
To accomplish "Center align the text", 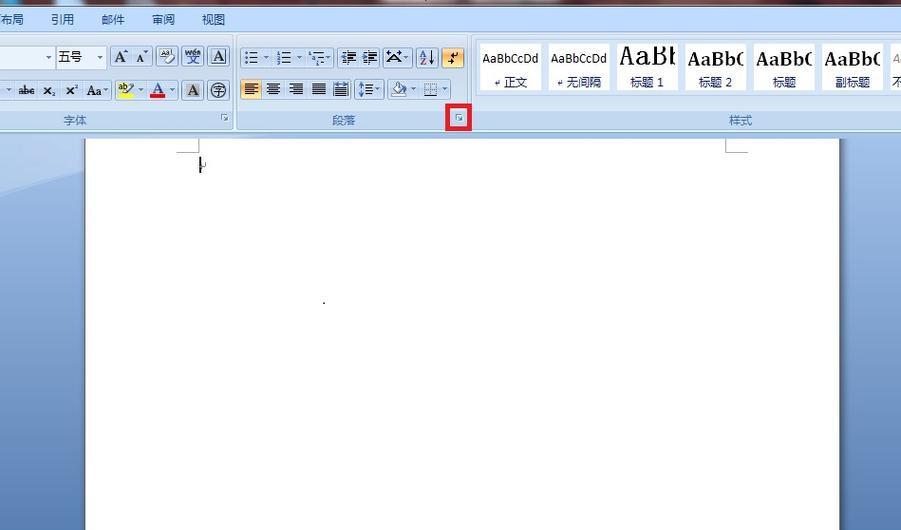I will click(274, 89).
